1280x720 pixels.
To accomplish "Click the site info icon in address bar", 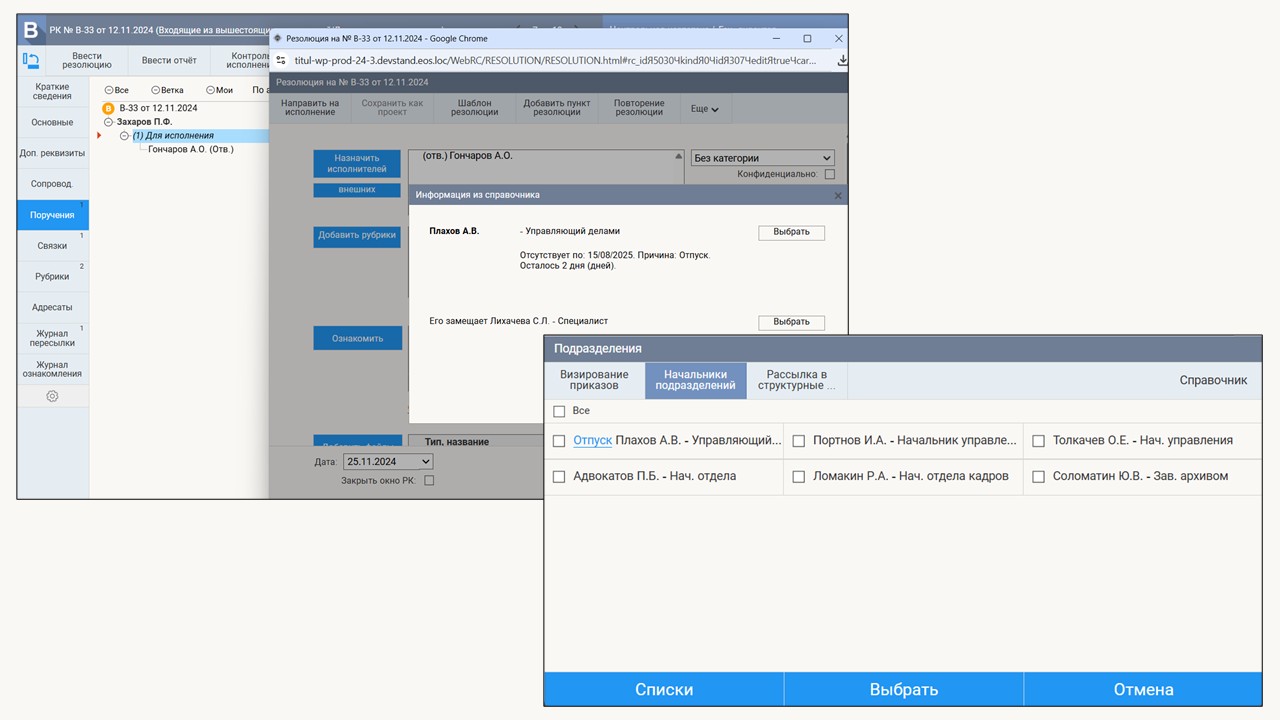I will pos(281,60).
